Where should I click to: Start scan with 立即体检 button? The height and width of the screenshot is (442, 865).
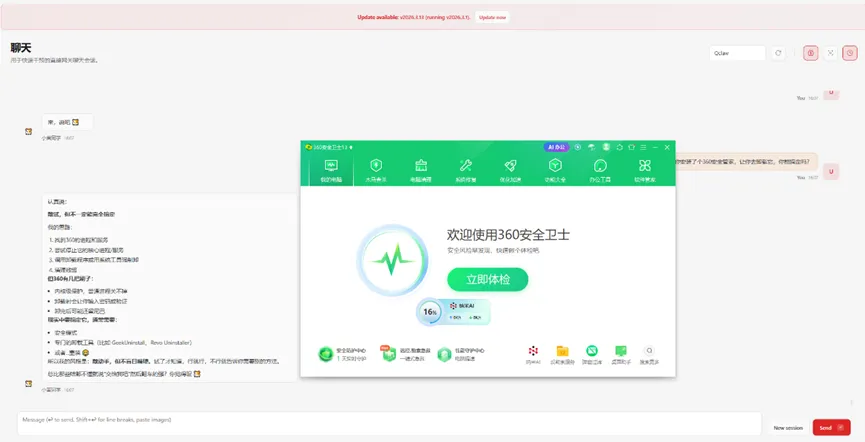pos(488,280)
